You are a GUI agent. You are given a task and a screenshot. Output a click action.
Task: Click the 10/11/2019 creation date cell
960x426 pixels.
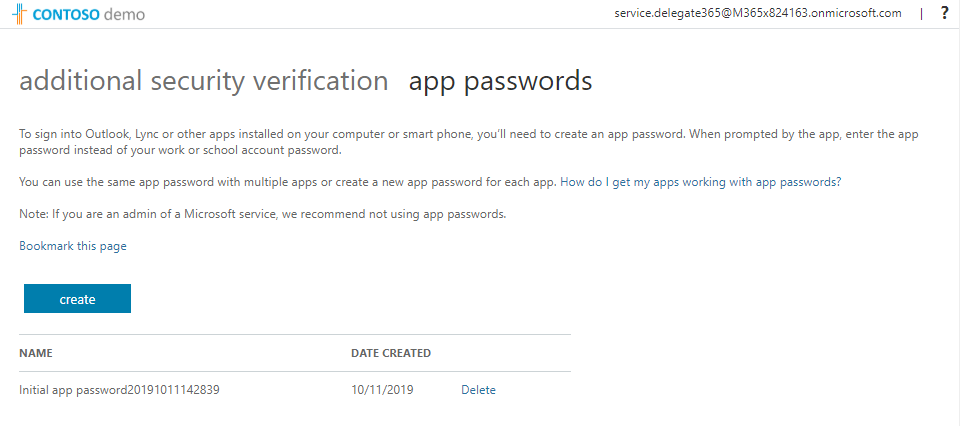coord(382,390)
